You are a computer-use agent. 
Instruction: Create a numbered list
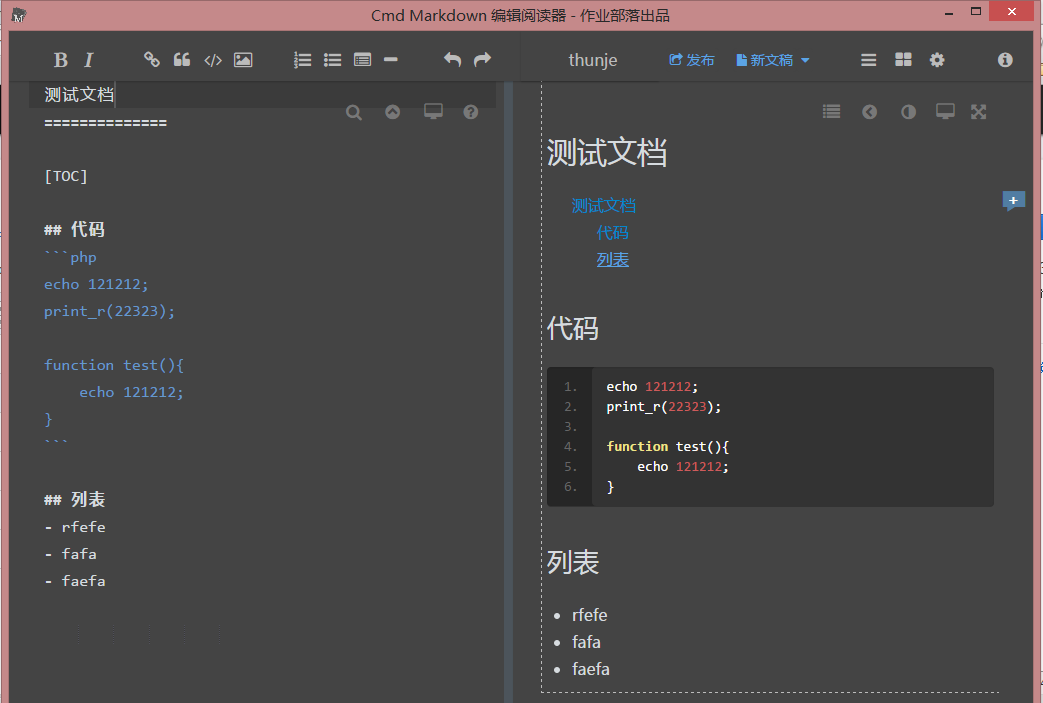click(x=303, y=61)
